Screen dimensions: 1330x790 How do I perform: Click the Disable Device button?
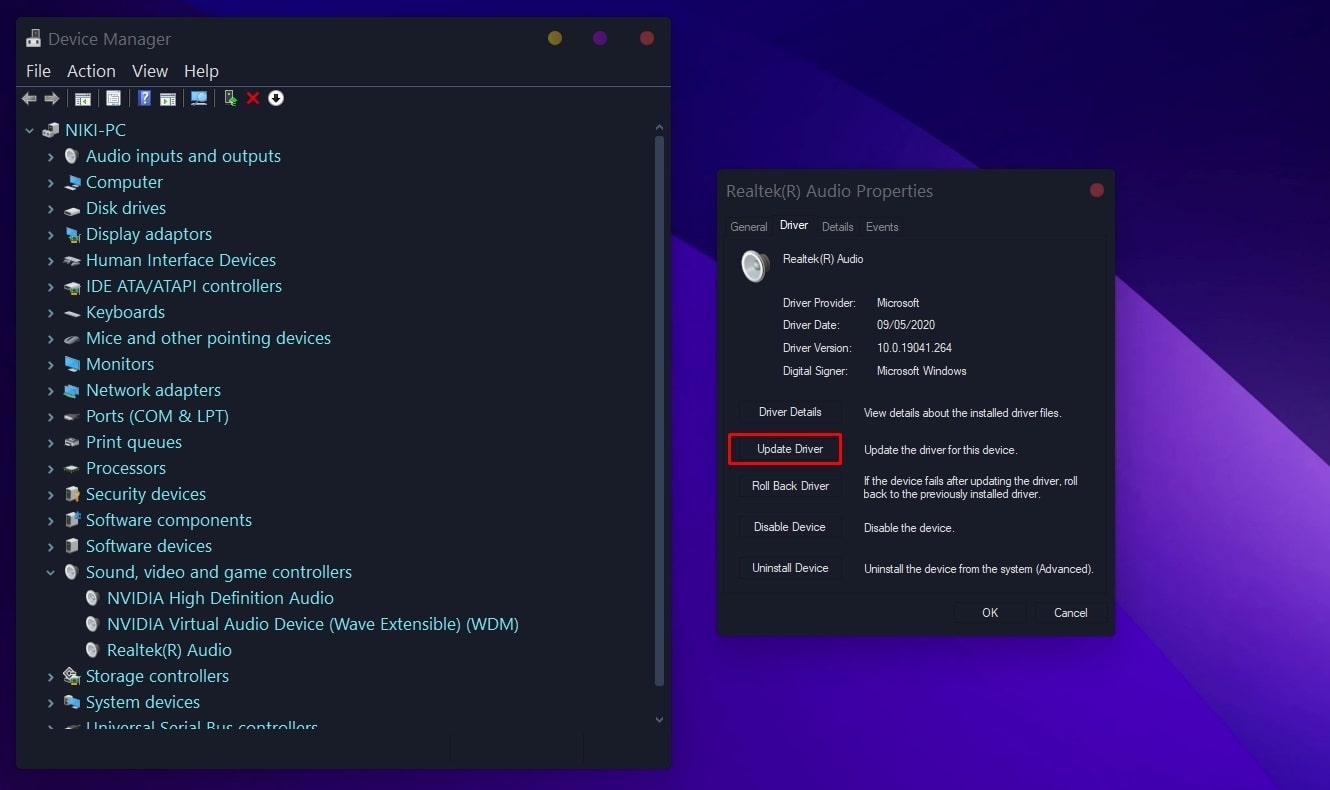click(x=790, y=527)
